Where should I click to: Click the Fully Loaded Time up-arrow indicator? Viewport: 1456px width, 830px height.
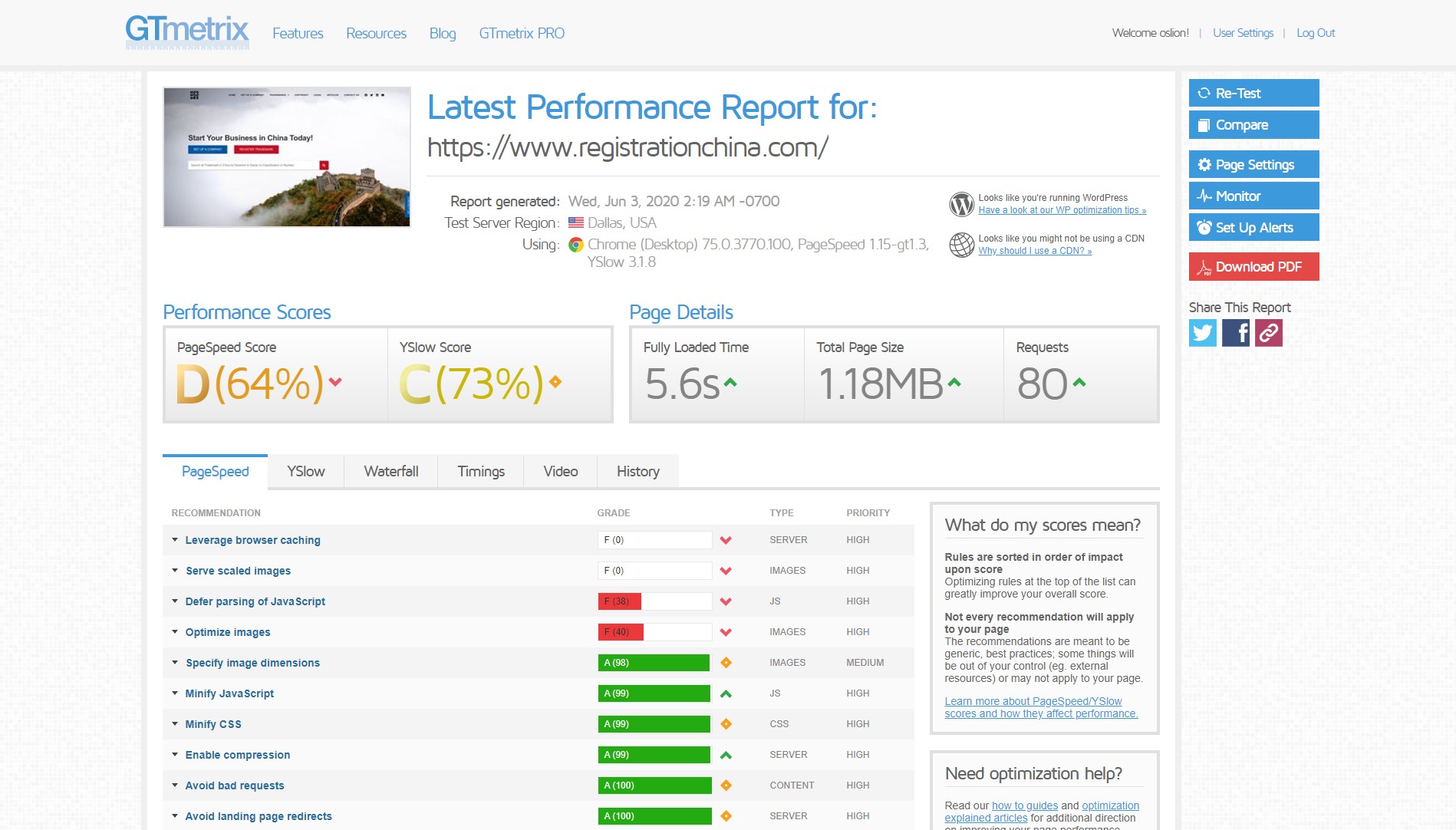(x=730, y=382)
